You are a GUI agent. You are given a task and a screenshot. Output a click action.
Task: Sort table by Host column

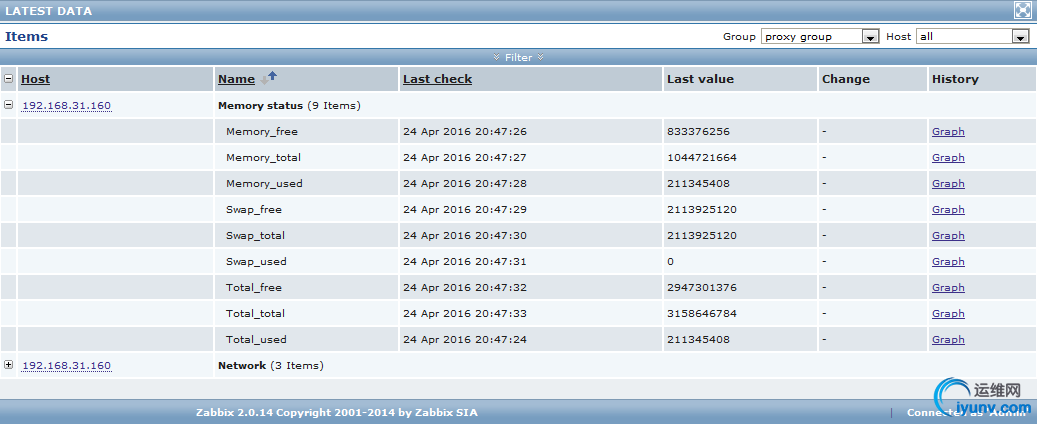[x=36, y=79]
